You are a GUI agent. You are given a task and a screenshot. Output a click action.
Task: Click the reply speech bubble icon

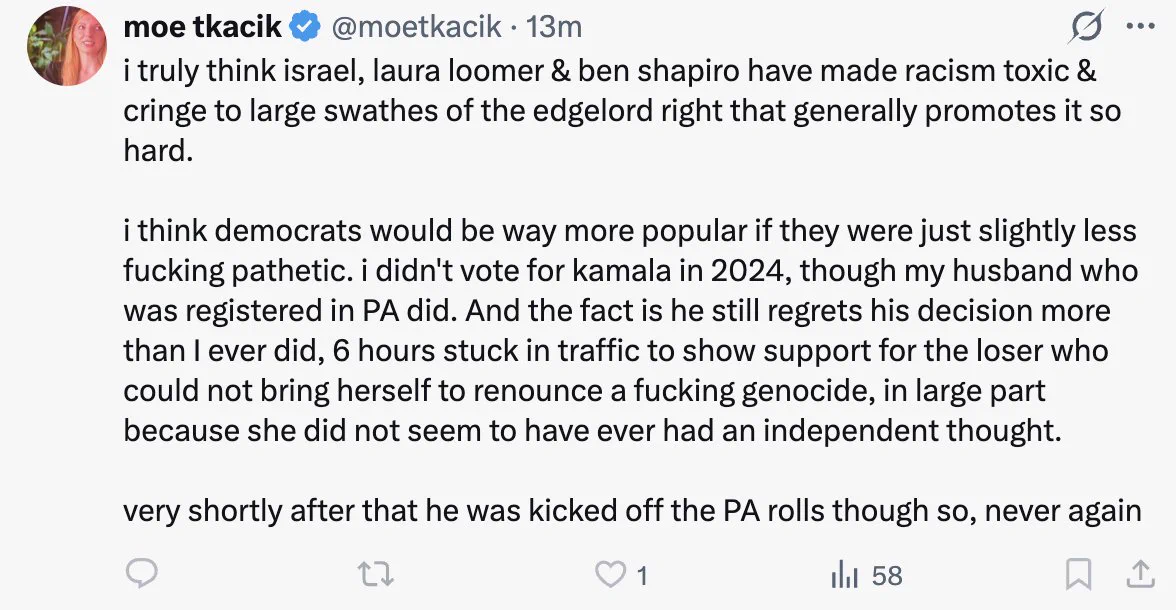142,575
